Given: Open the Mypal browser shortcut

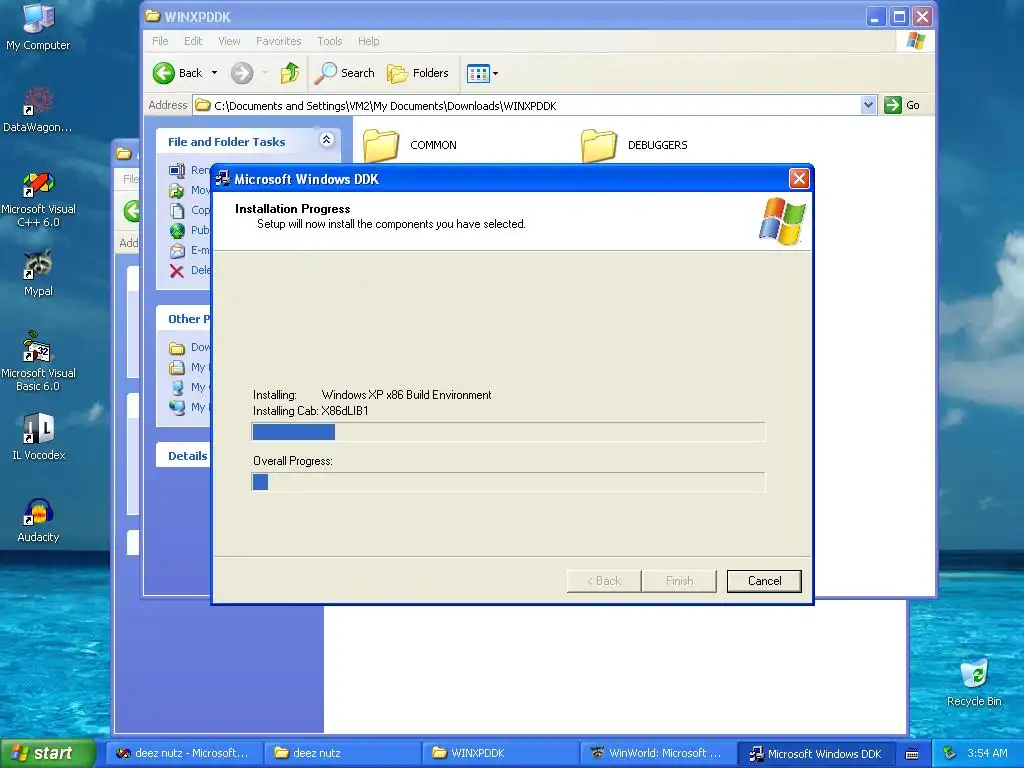Looking at the screenshot, I should 38,273.
